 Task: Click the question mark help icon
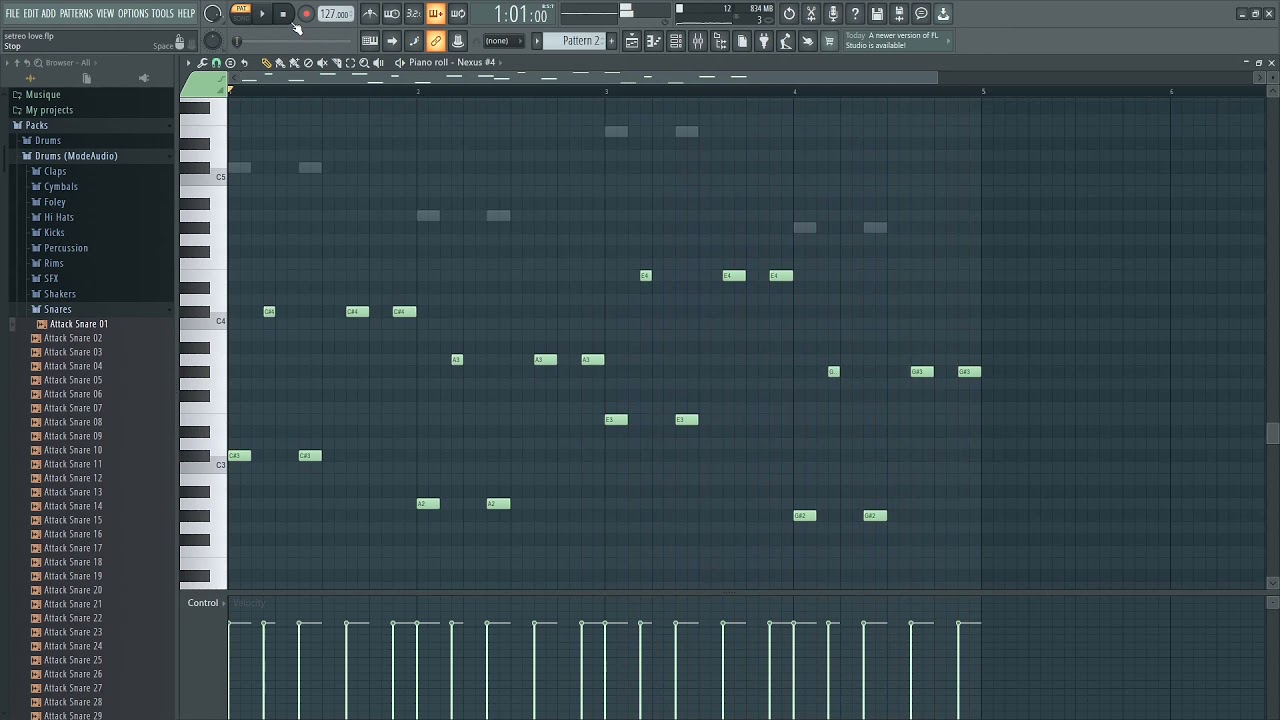(x=855, y=14)
